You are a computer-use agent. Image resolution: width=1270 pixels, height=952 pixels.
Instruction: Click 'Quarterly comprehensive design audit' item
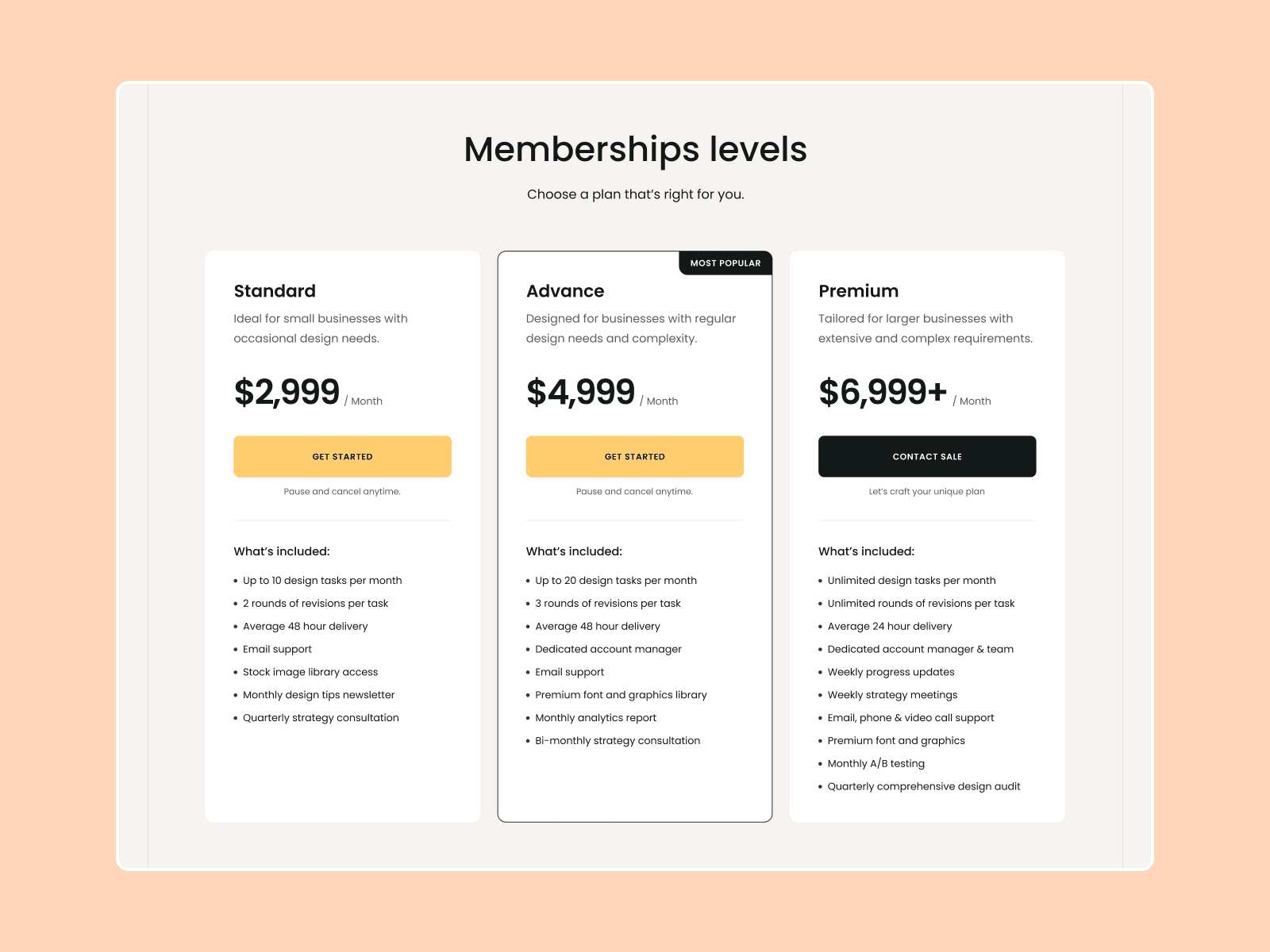coord(924,786)
